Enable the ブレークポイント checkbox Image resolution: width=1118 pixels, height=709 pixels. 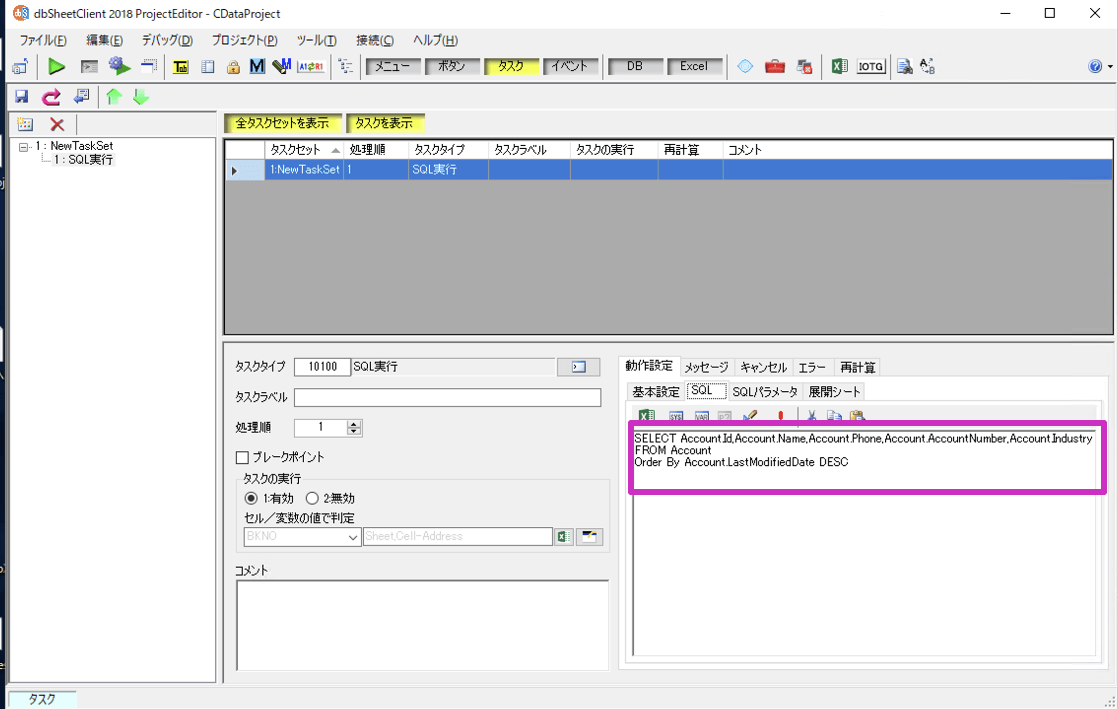[x=242, y=457]
